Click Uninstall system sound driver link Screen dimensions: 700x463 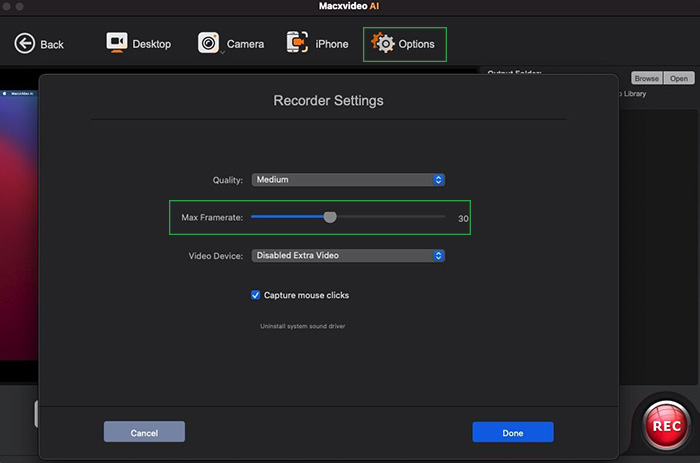coord(303,326)
